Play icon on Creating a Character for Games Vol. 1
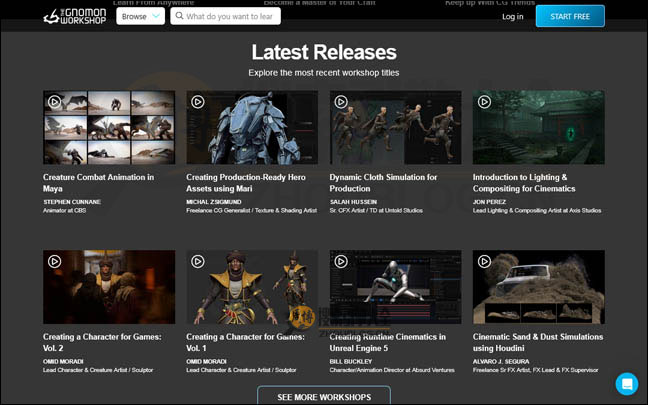648x405 pixels. click(198, 261)
